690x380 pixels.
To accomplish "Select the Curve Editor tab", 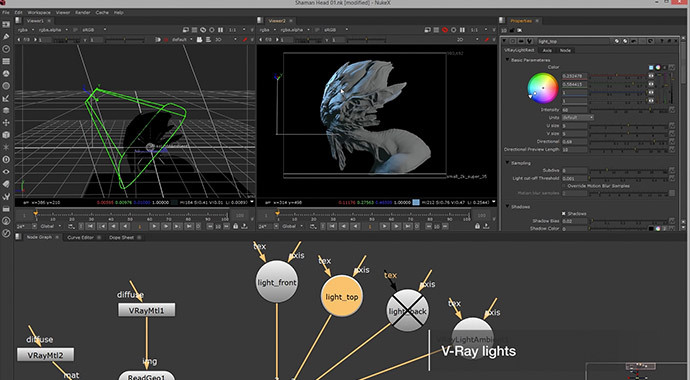I will 81,238.
